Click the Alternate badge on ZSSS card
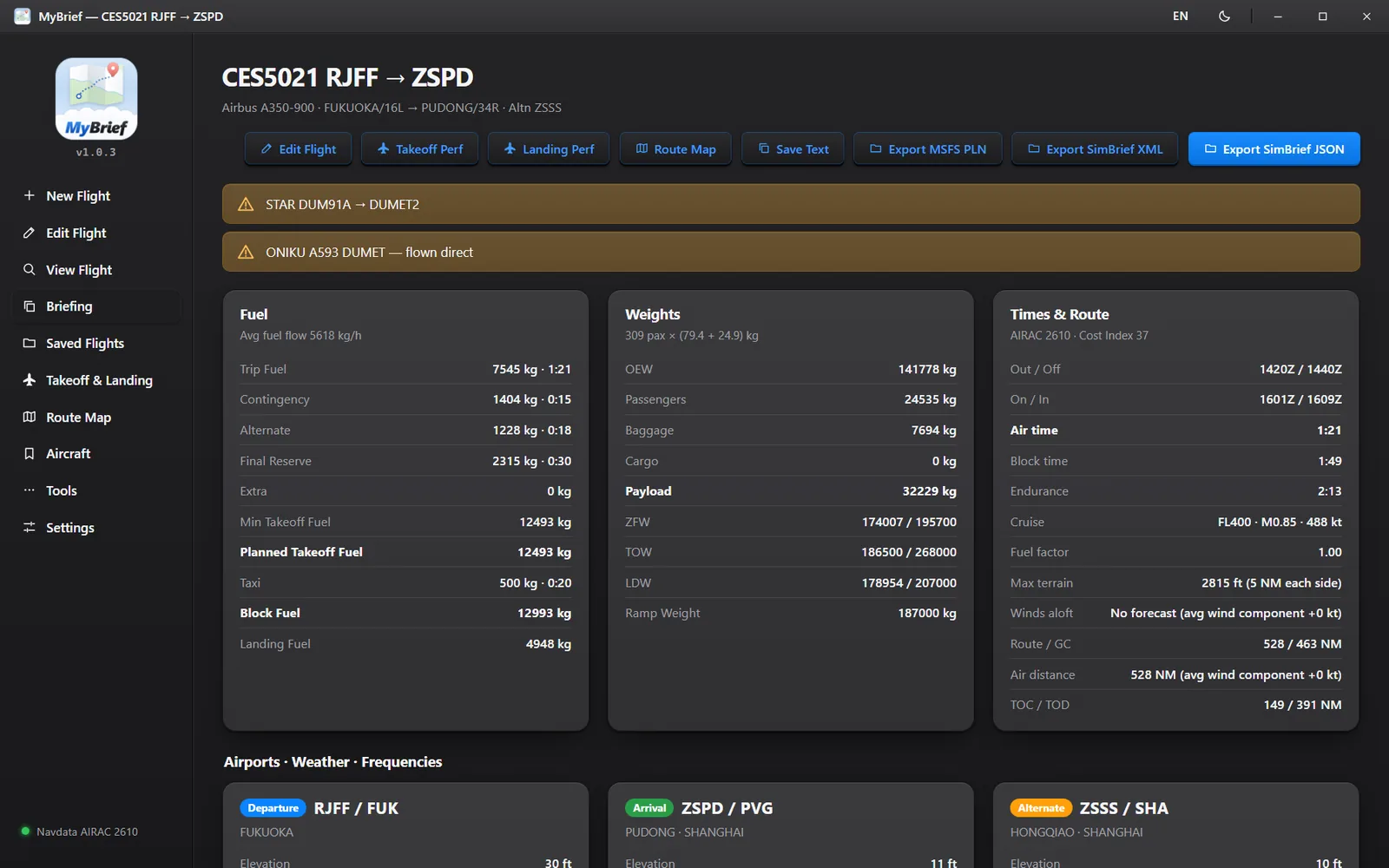This screenshot has height=868, width=1389. coord(1041,808)
